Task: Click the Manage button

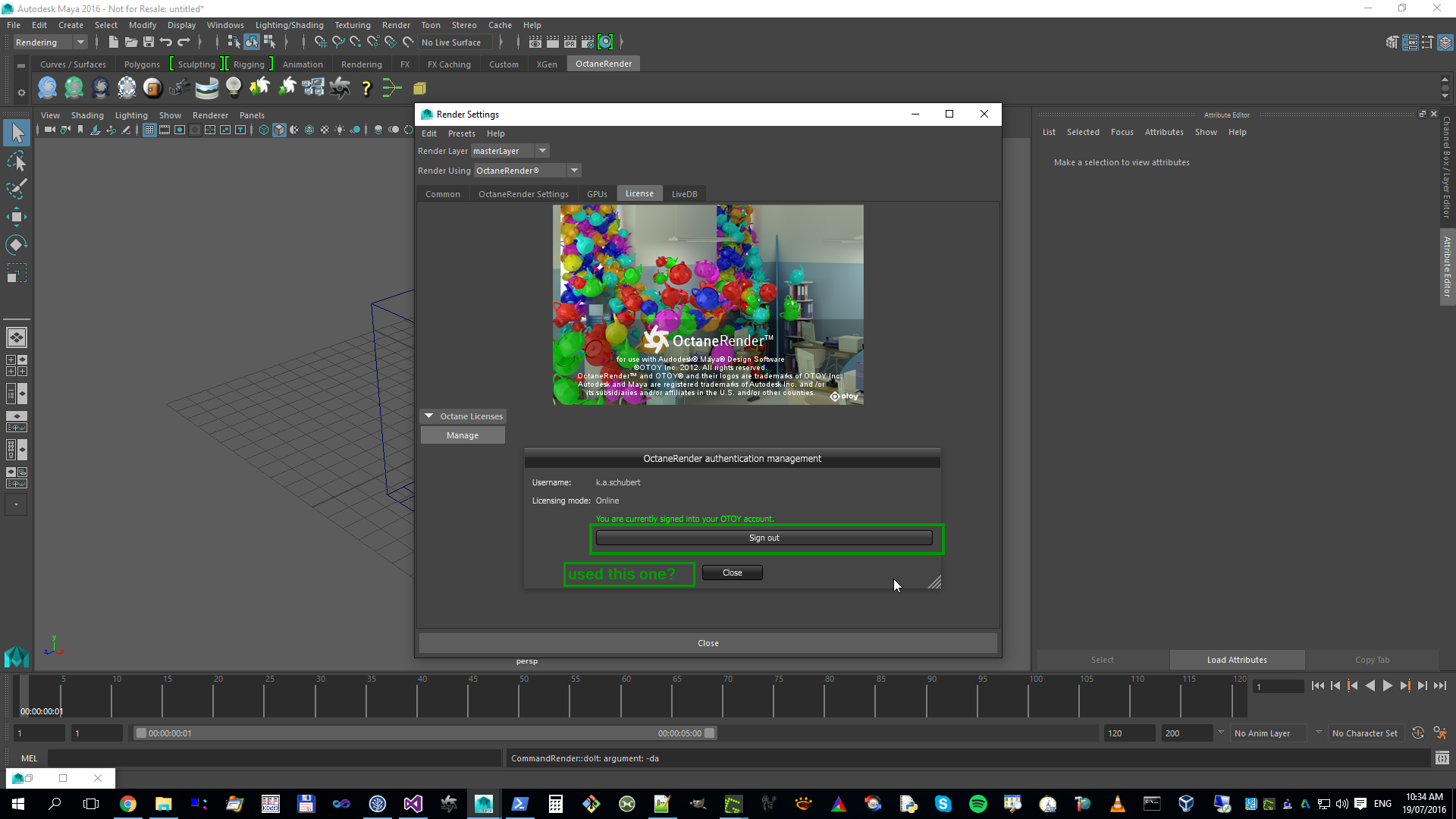Action: (463, 435)
